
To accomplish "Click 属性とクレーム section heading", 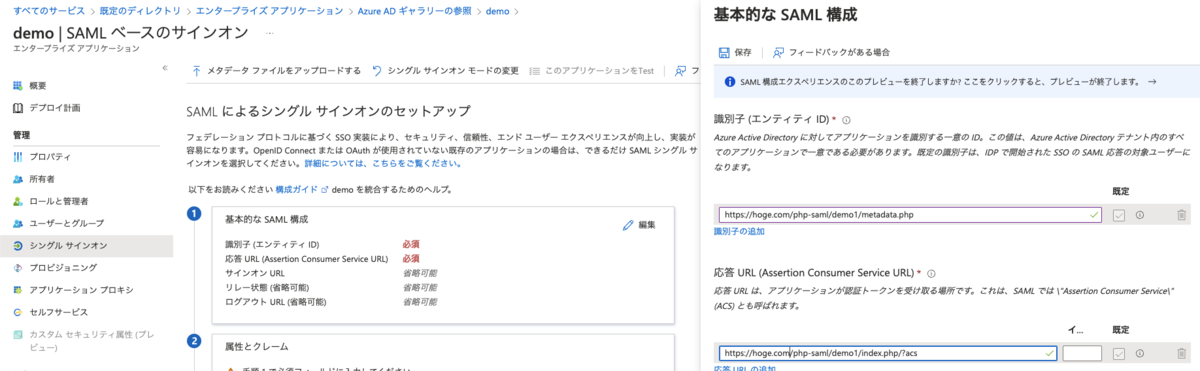I will pyautogui.click(x=258, y=346).
